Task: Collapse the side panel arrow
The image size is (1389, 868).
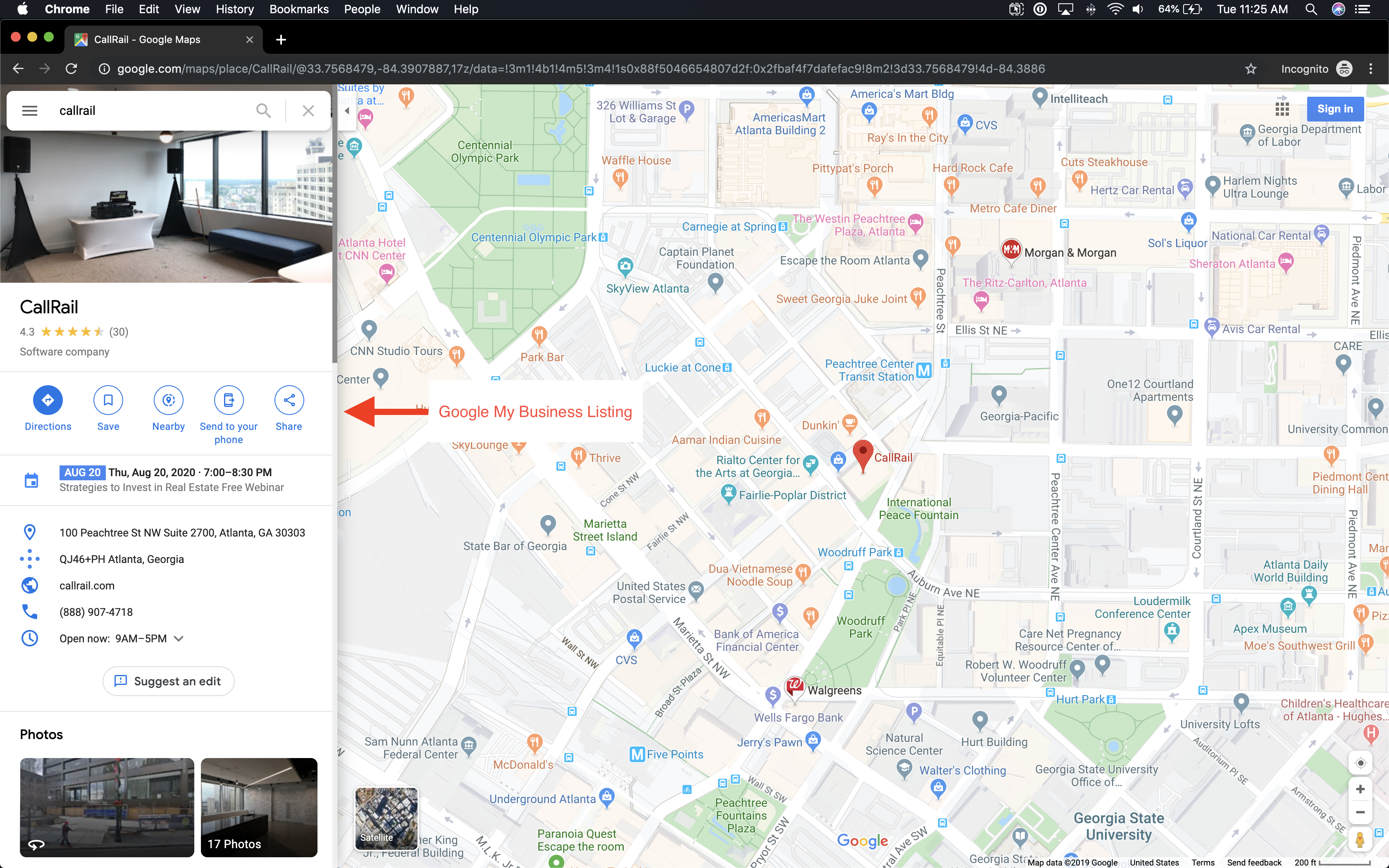Action: pyautogui.click(x=347, y=111)
